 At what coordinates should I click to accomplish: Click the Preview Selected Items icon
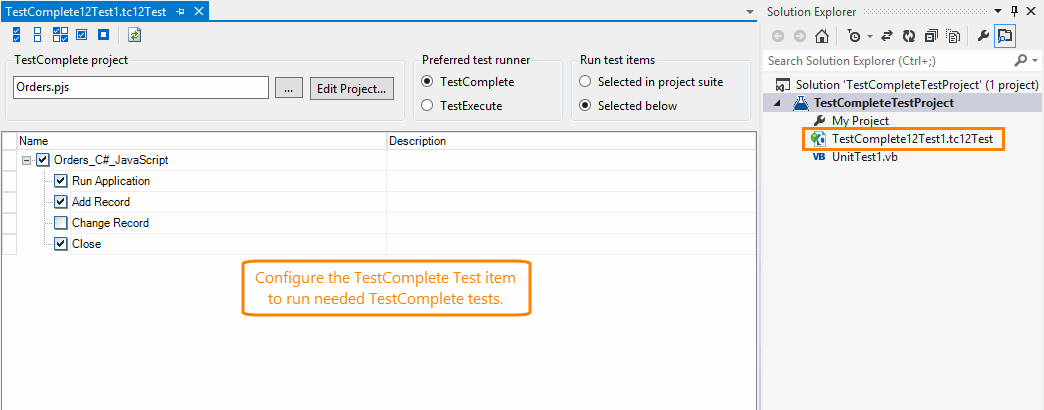coord(1005,36)
